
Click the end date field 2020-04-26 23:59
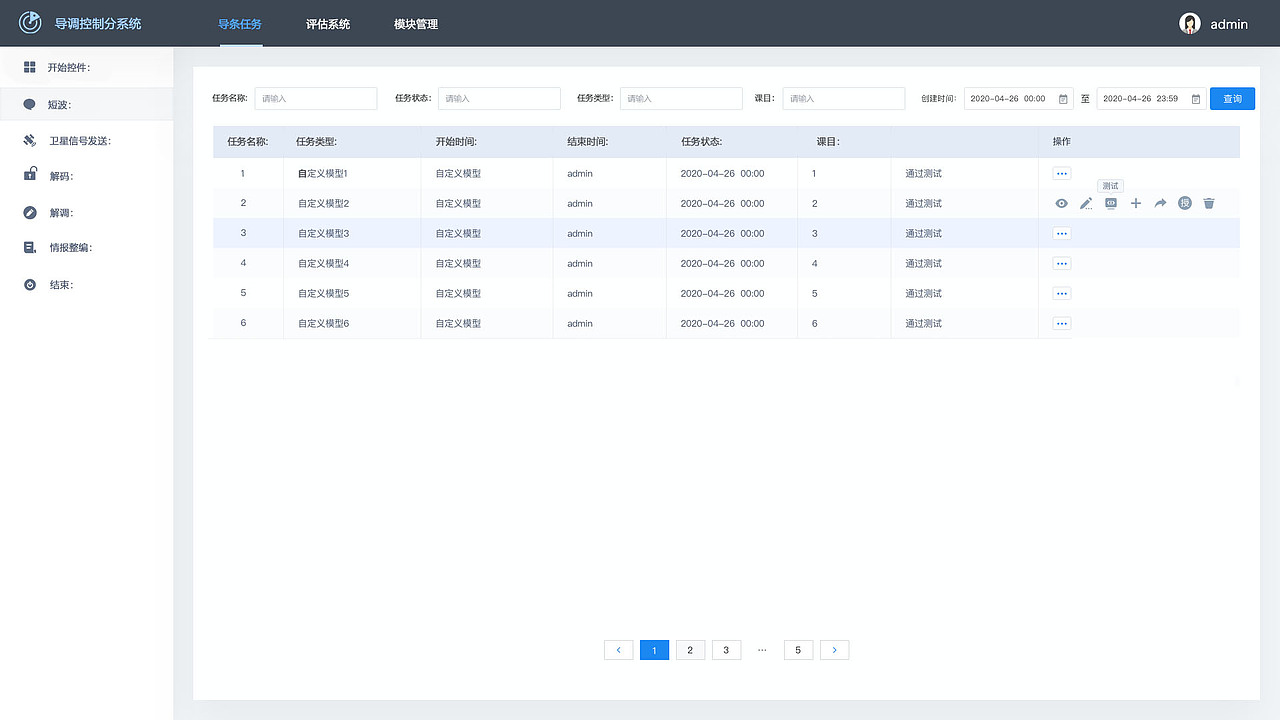pyautogui.click(x=1151, y=99)
